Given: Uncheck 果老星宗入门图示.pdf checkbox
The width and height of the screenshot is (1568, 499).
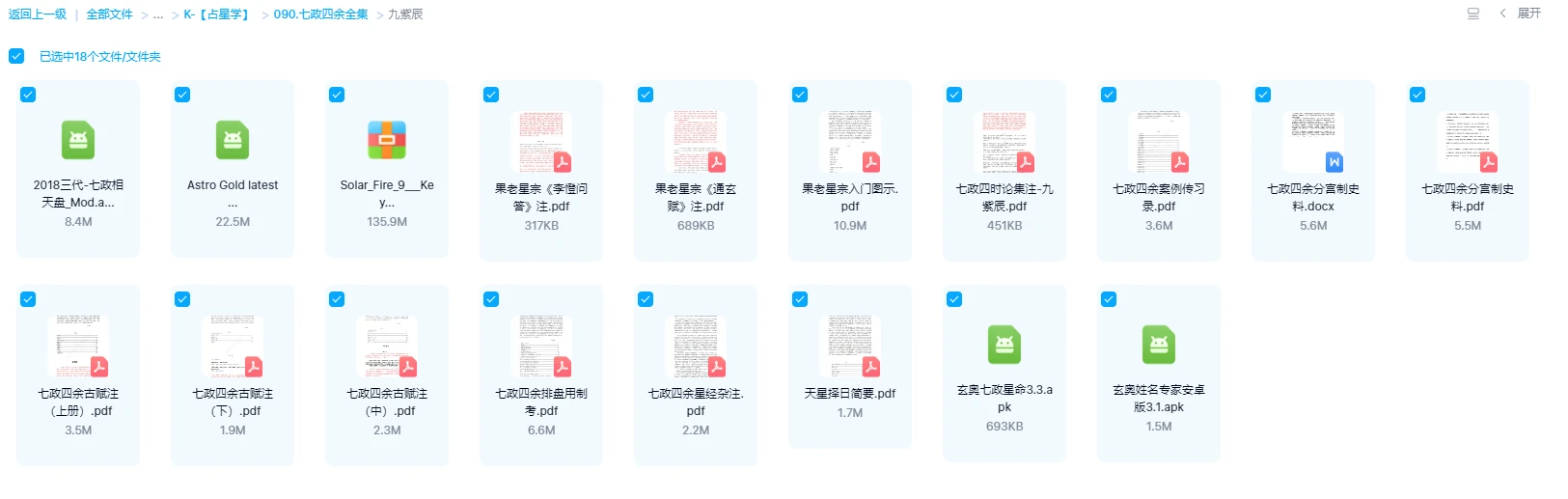Looking at the screenshot, I should click(800, 95).
